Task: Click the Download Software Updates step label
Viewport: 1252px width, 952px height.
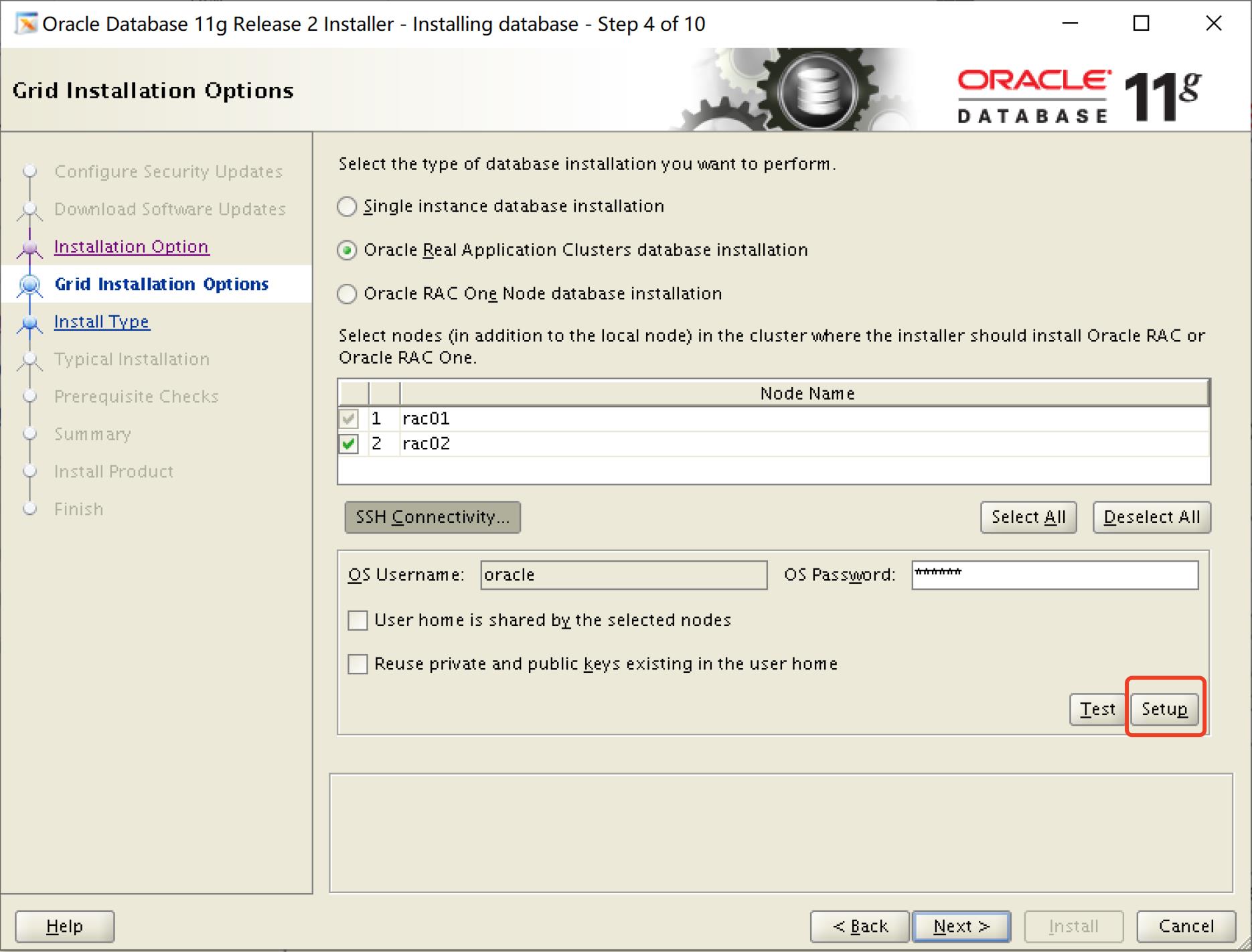Action: [x=170, y=209]
